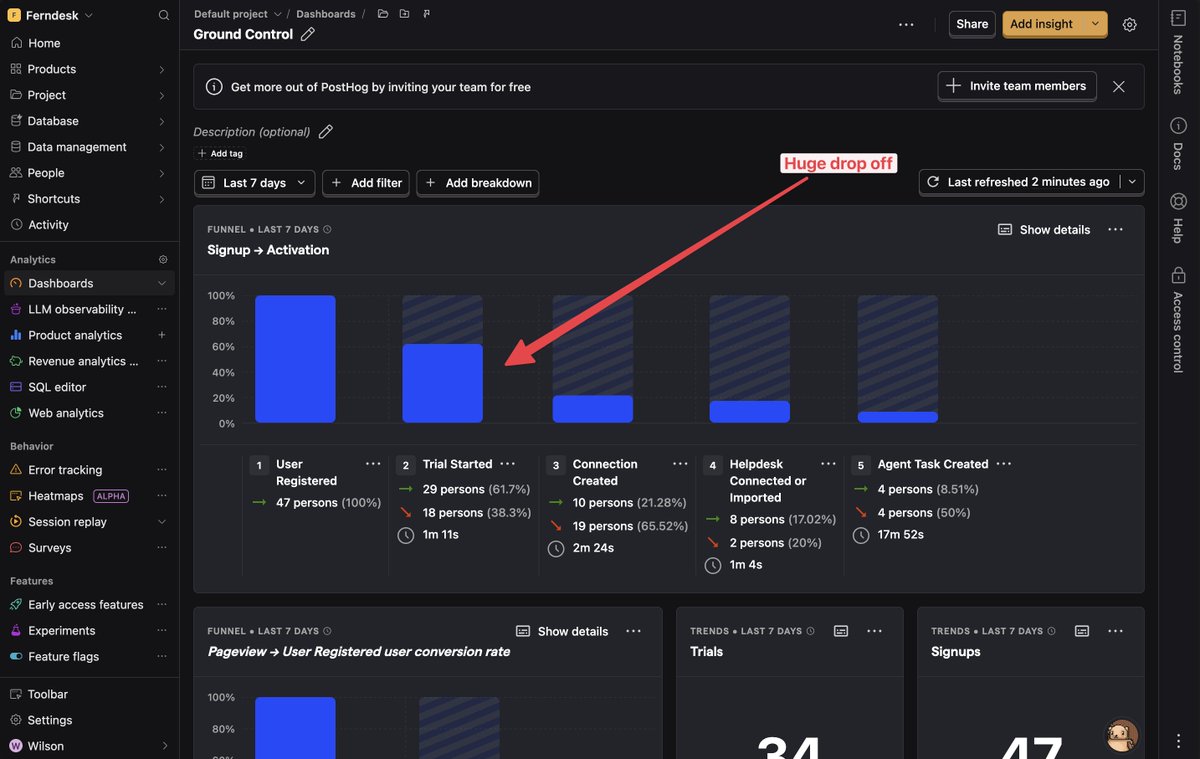Viewport: 1200px width, 759px height.
Task: Open dashboard settings gear icon
Action: pyautogui.click(x=1129, y=24)
